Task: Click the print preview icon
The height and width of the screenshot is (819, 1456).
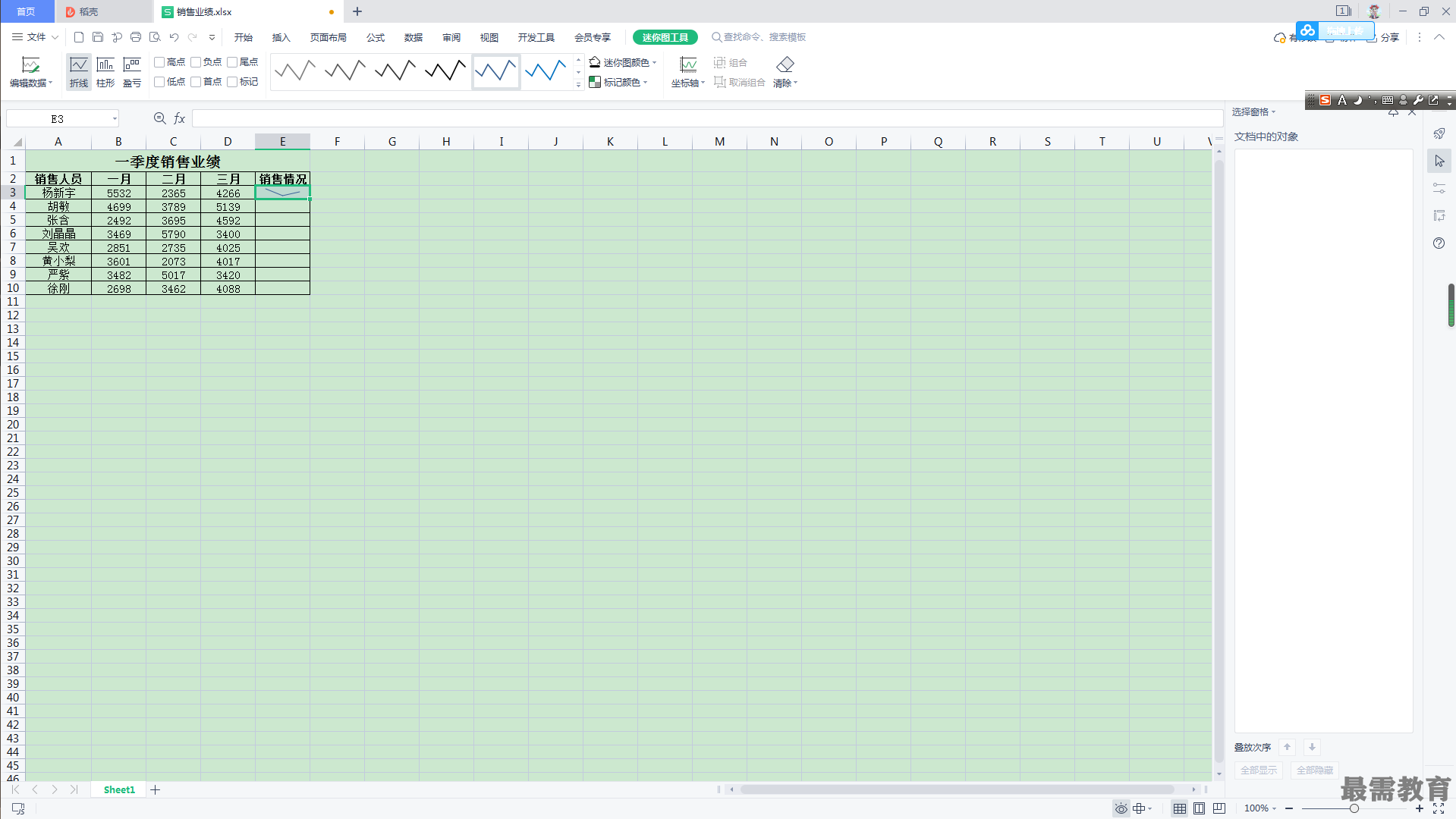Action: tap(155, 37)
